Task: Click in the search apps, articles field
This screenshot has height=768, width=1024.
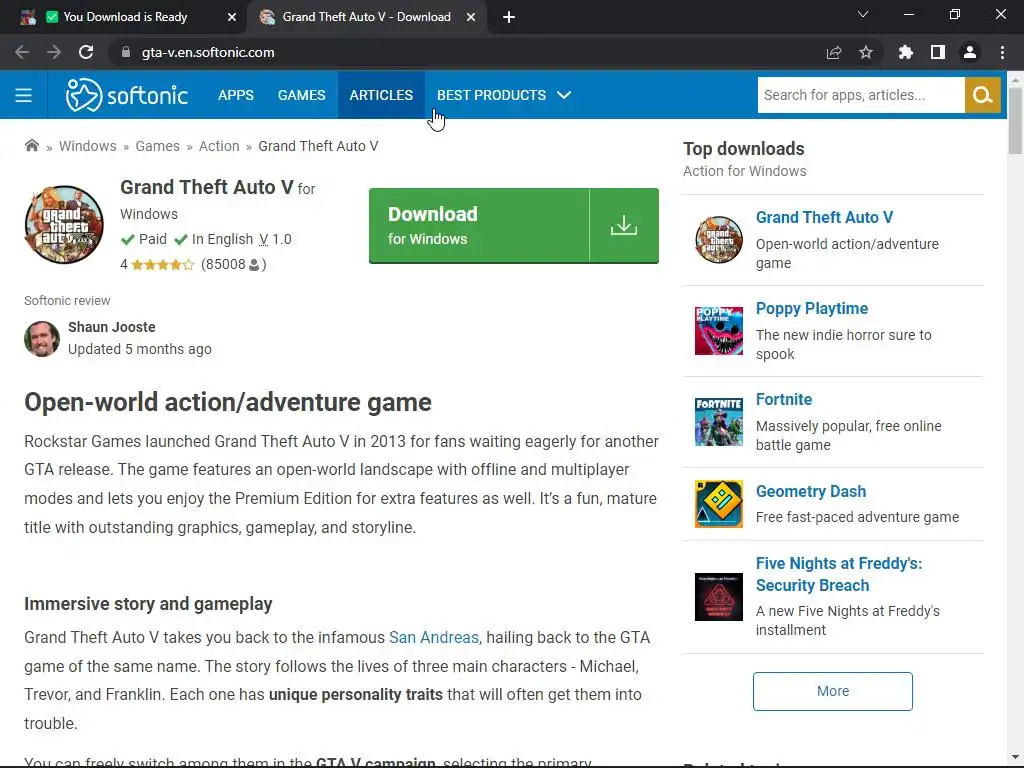Action: coord(861,95)
